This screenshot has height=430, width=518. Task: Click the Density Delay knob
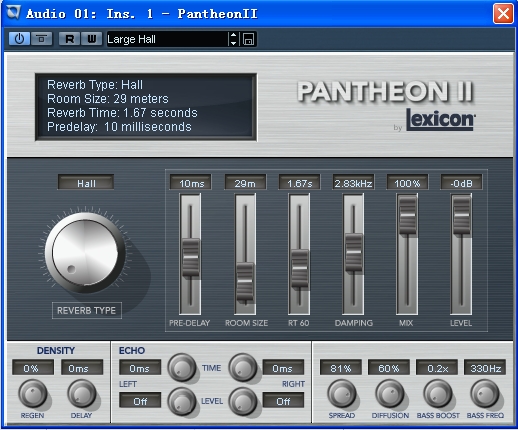[82, 394]
